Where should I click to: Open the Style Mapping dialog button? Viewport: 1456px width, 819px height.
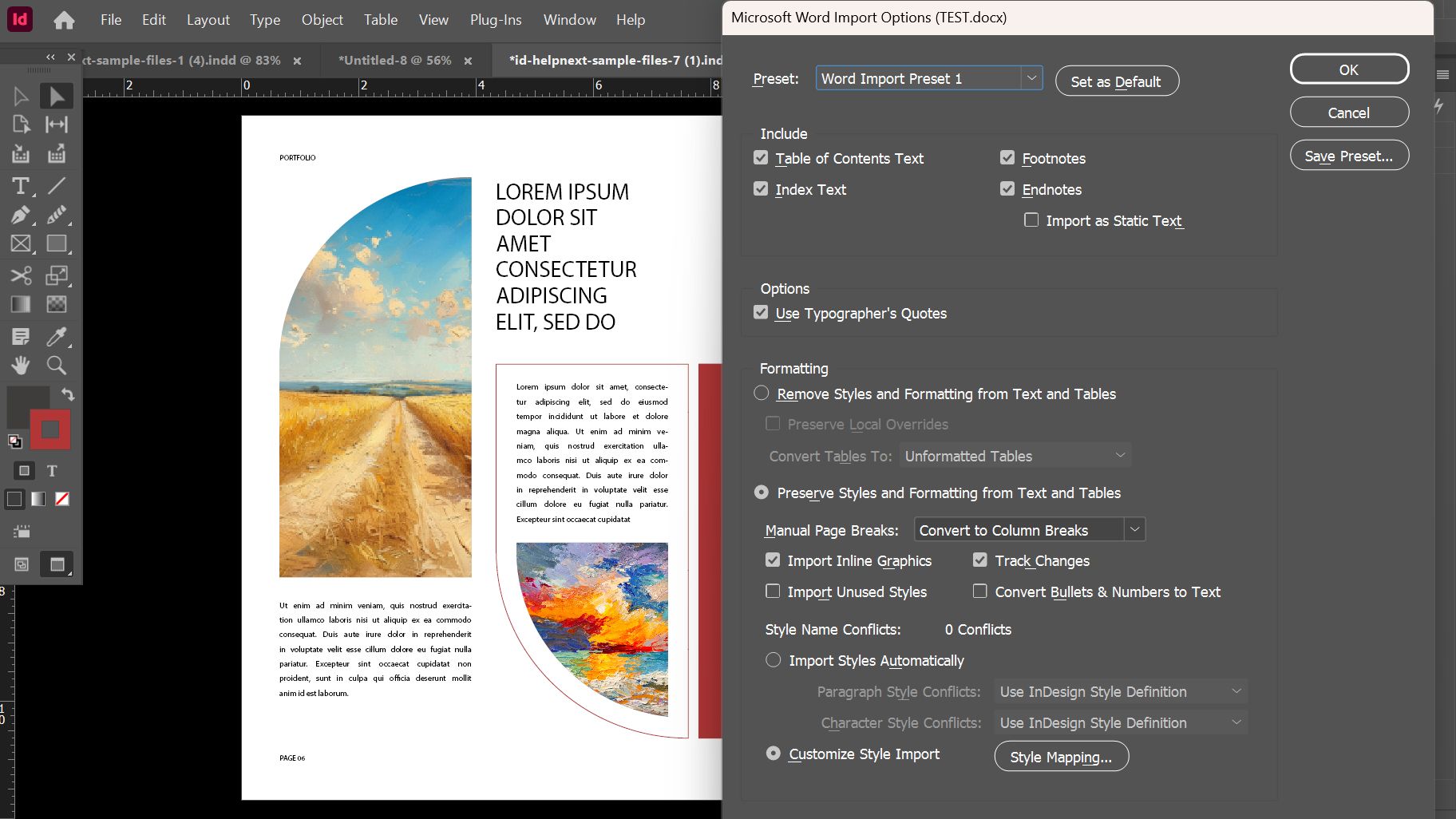coord(1062,757)
